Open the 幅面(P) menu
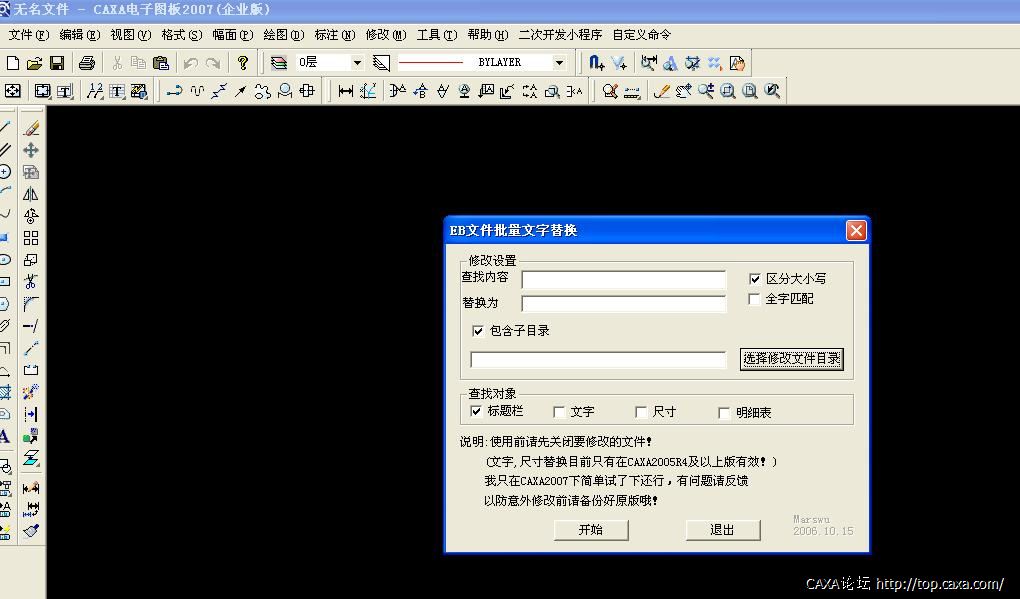 (x=233, y=35)
